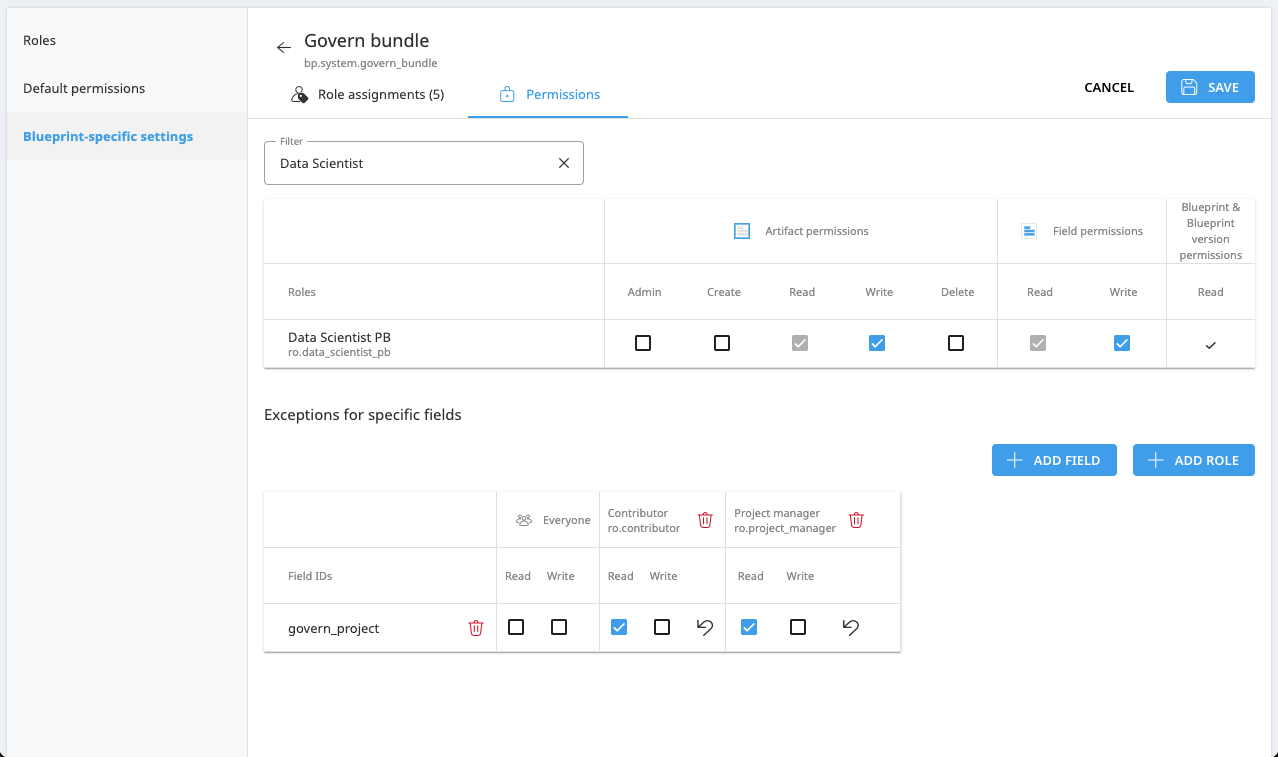Revert Contributor exception using the undo icon

(x=704, y=627)
